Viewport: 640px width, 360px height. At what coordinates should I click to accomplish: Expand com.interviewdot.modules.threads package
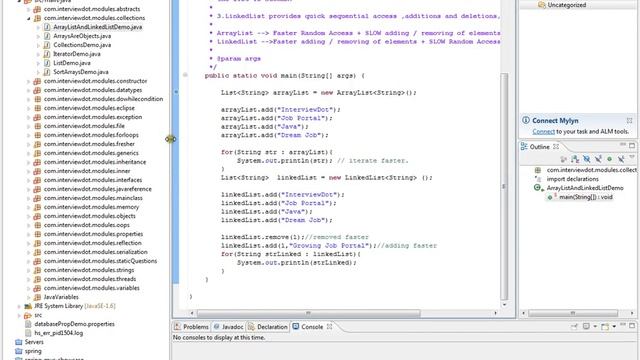(x=29, y=280)
